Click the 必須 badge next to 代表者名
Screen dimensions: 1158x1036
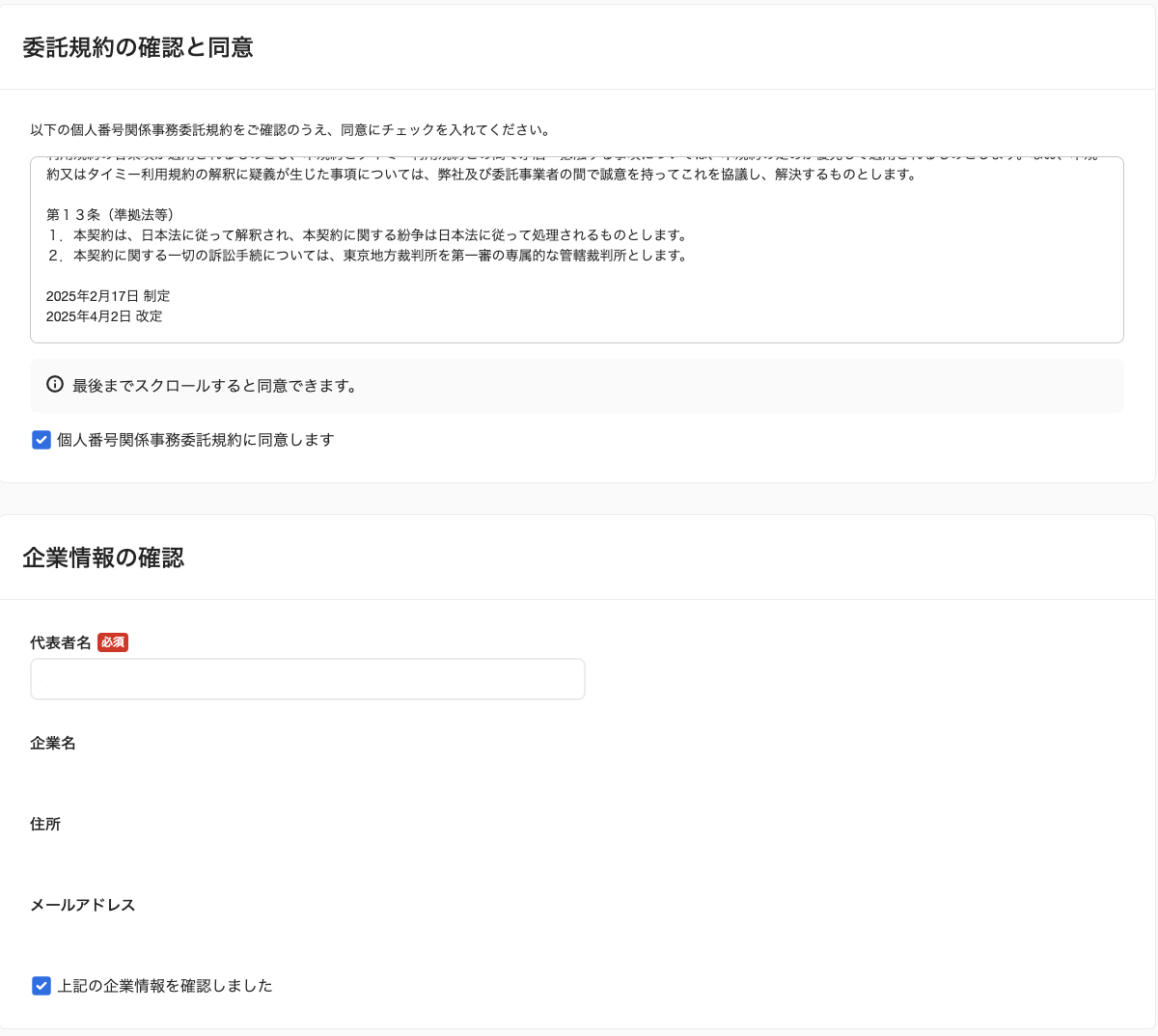[x=113, y=642]
